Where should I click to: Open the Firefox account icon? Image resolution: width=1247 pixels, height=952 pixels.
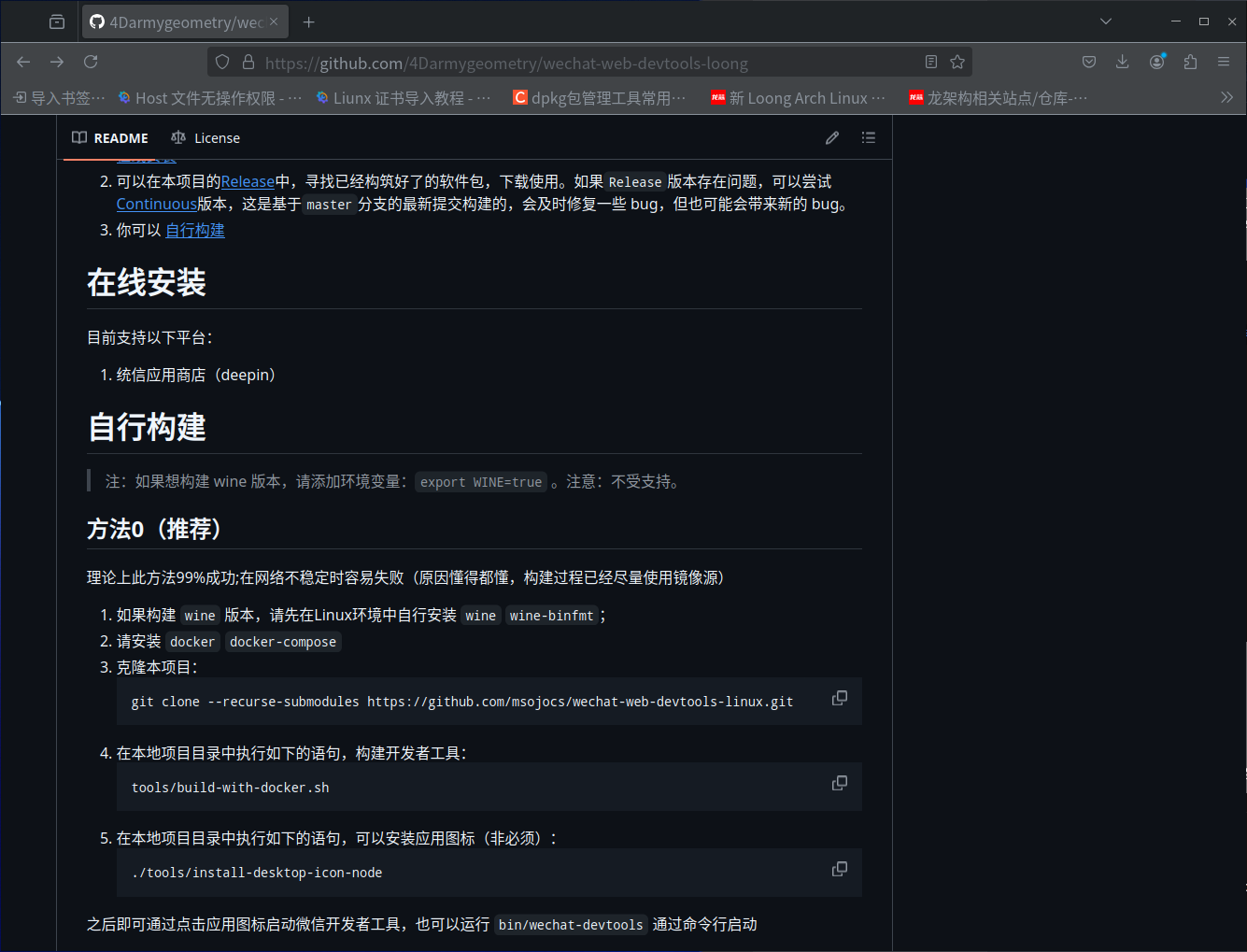1157,62
